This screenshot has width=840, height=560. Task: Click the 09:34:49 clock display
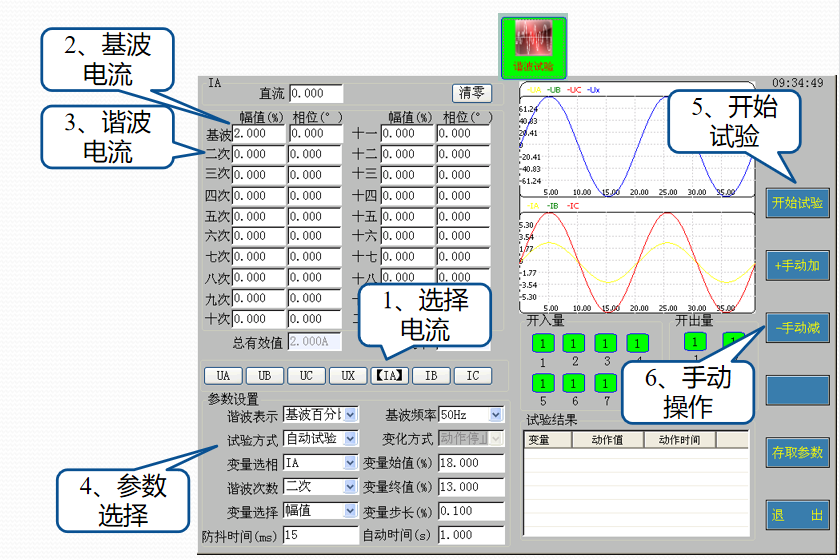(797, 83)
